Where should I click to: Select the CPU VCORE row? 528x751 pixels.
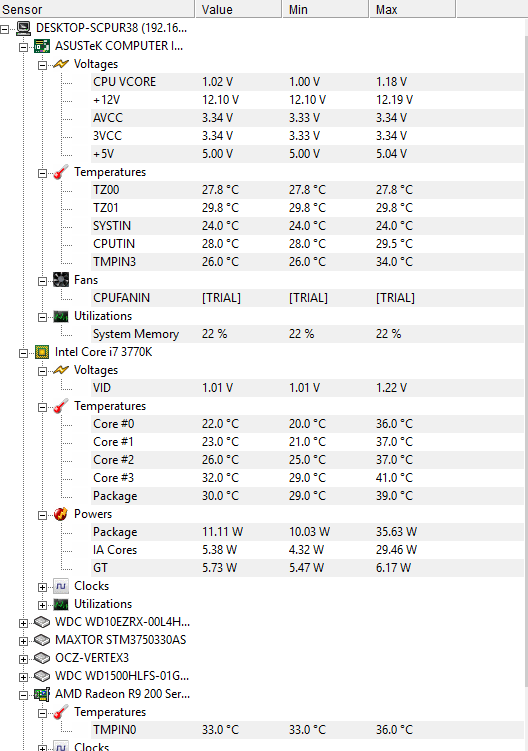click(307, 82)
